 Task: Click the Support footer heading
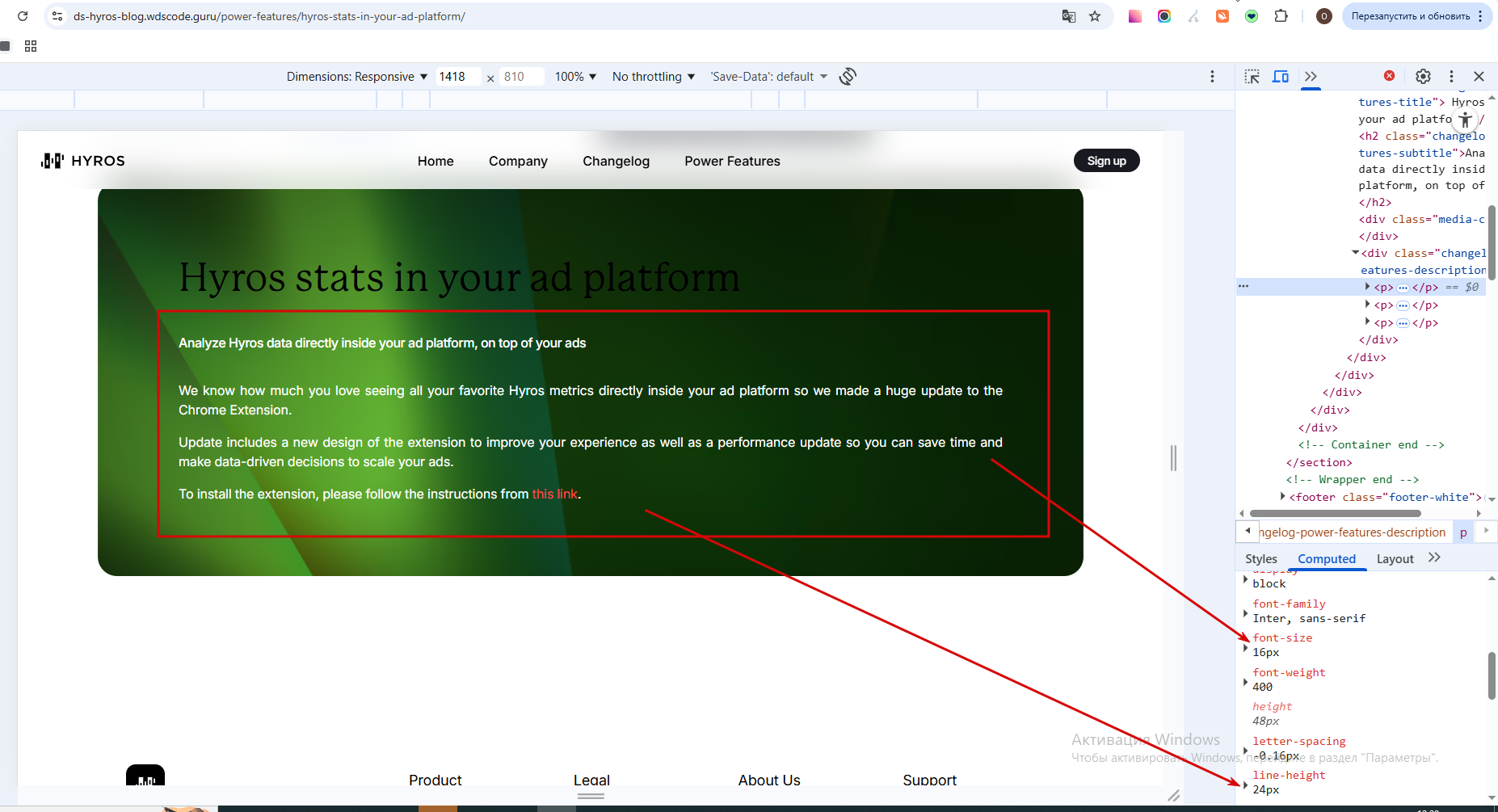[929, 780]
